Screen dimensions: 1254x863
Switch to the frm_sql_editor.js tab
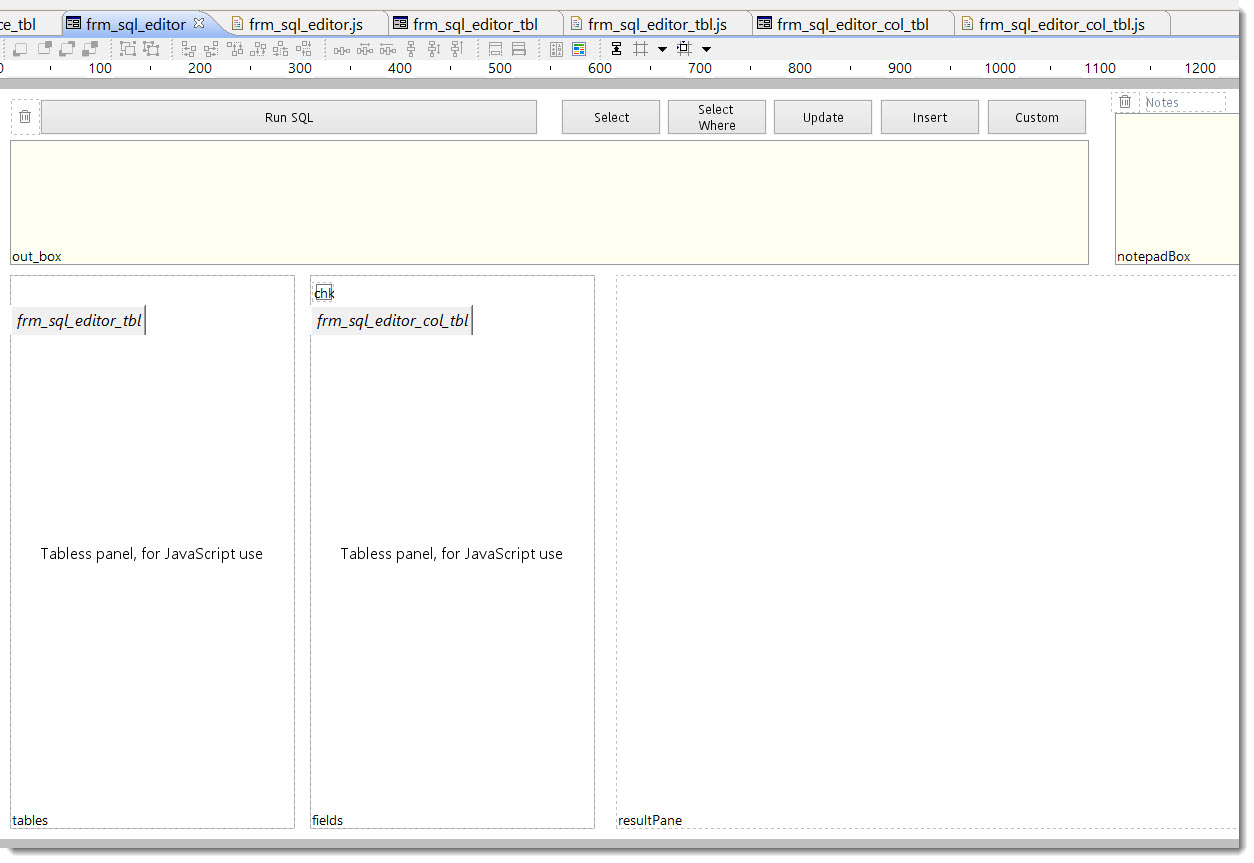tap(297, 24)
